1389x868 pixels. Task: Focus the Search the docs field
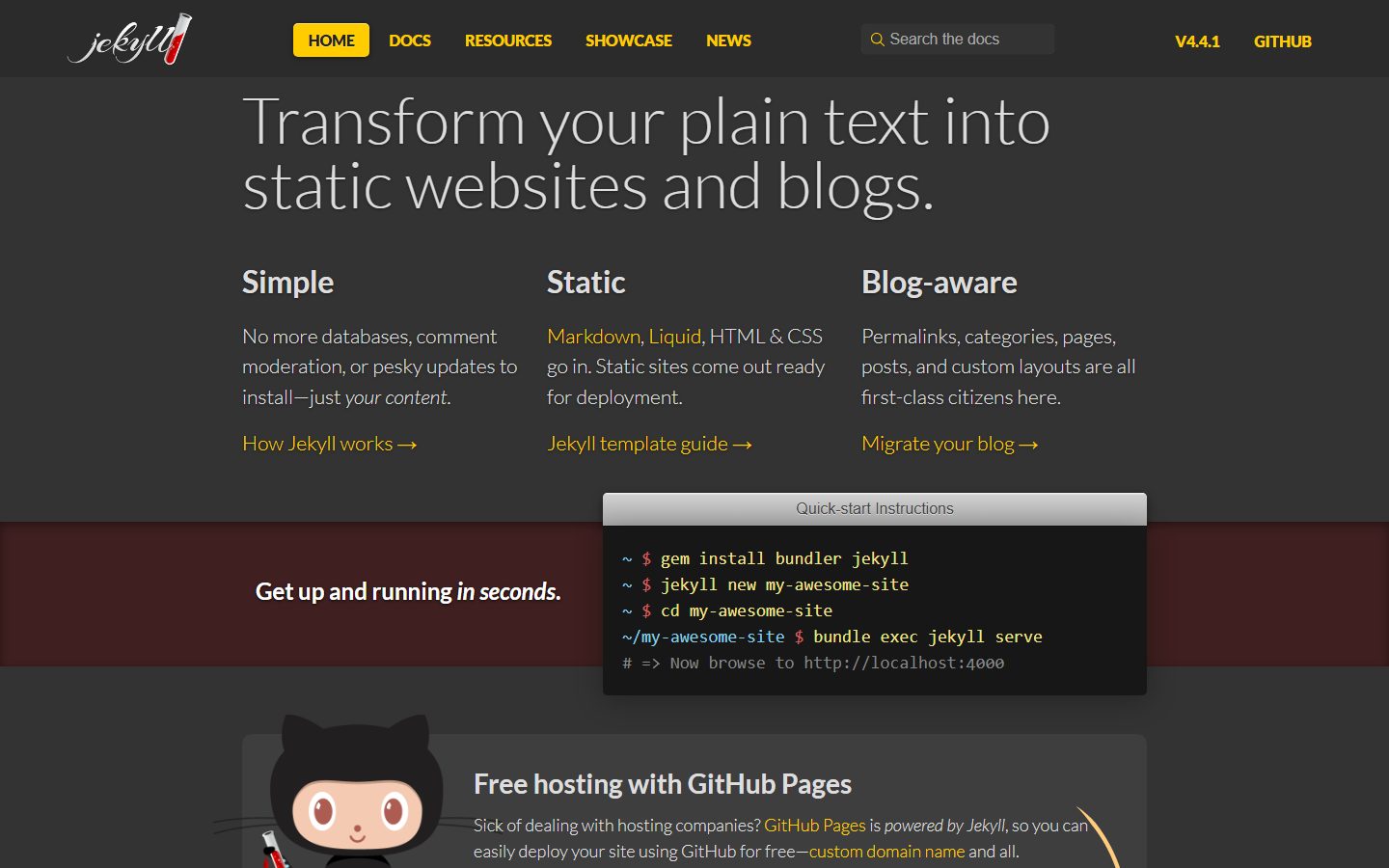pyautogui.click(x=958, y=40)
